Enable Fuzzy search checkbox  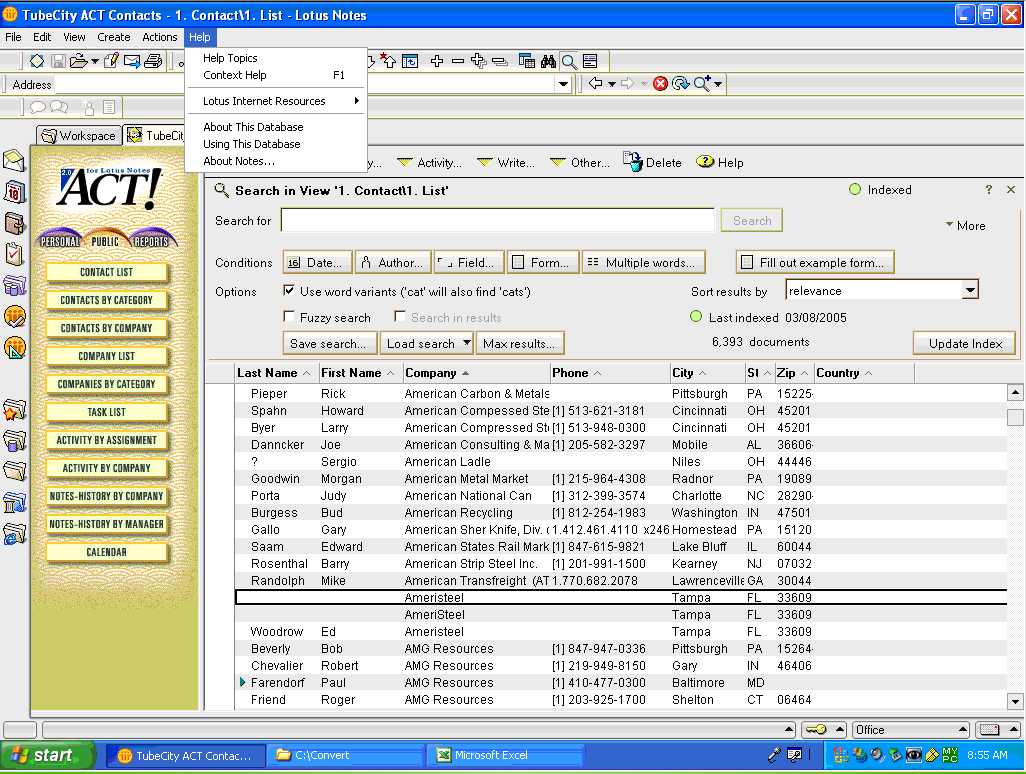click(289, 316)
